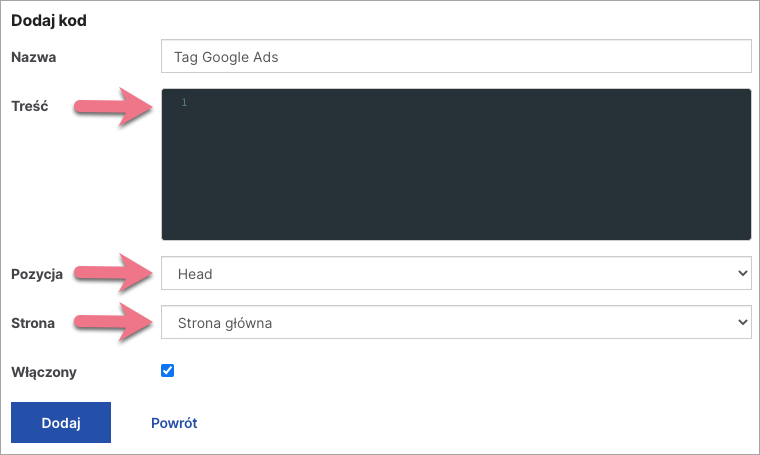This screenshot has height=455, width=760.
Task: Click the Pozycja field label
Action: (x=37, y=273)
